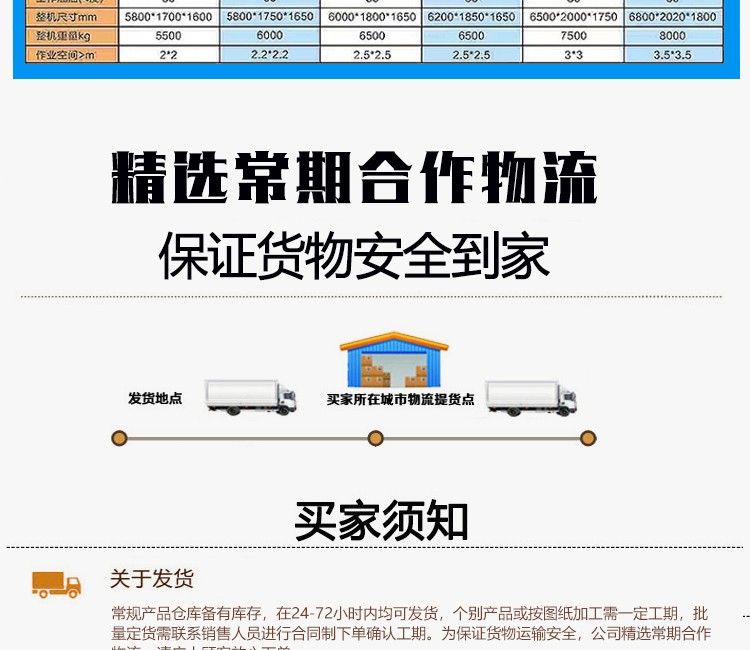
Task: Click the 保证货物安全到家 subtitle
Action: tap(354, 256)
